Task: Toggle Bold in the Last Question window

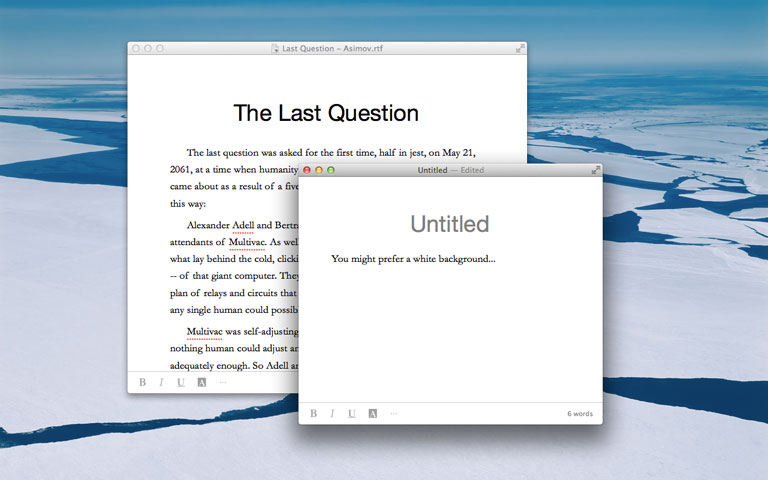Action: click(143, 382)
